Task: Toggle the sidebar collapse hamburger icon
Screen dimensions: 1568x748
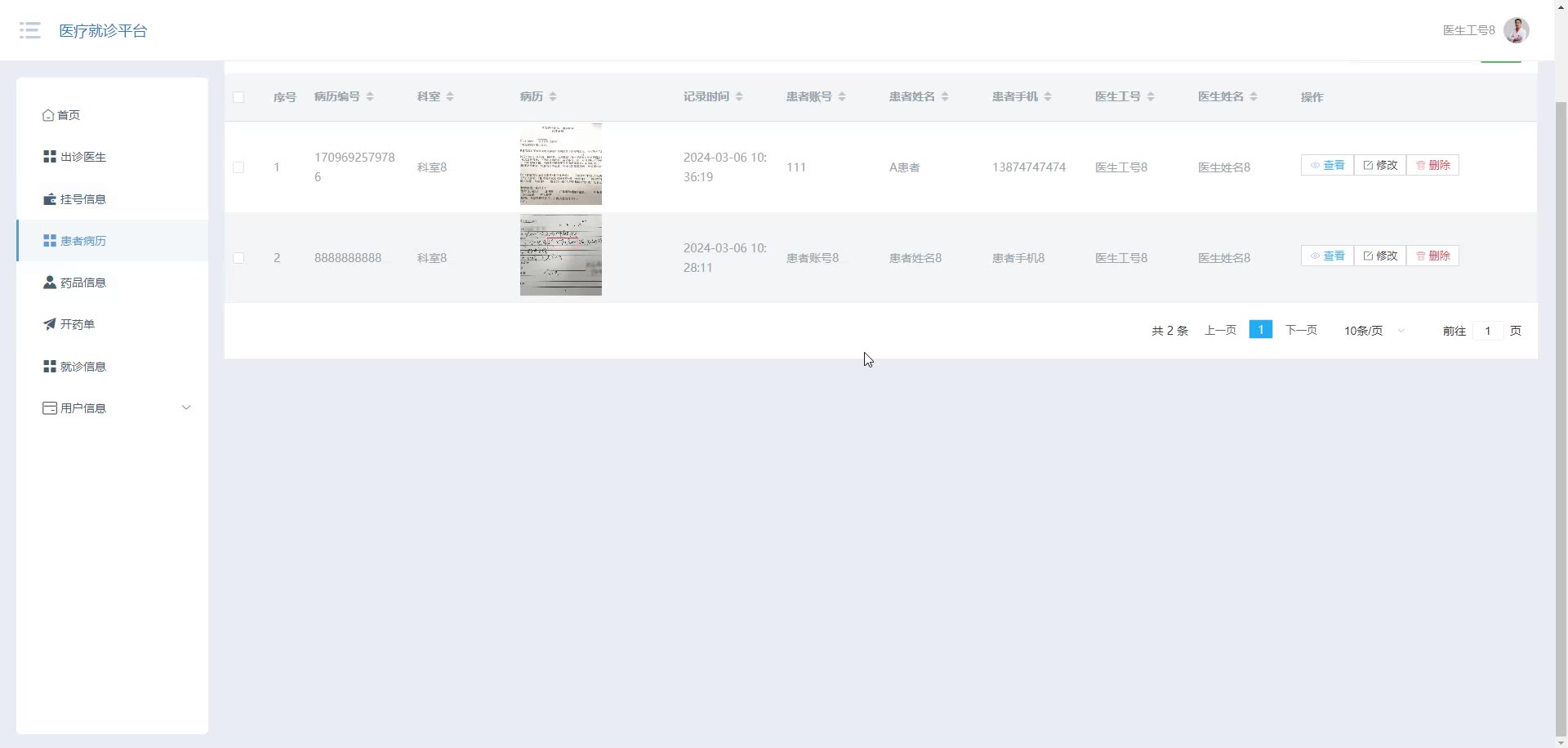Action: point(30,30)
